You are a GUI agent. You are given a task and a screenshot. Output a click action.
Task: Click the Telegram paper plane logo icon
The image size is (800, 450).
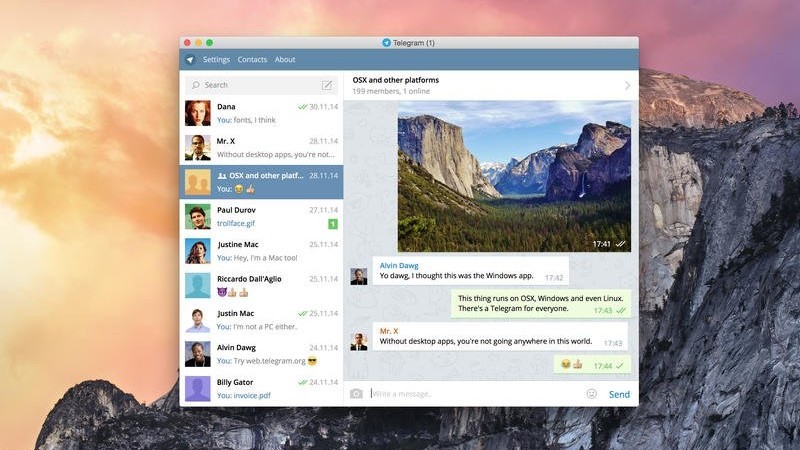(190, 60)
